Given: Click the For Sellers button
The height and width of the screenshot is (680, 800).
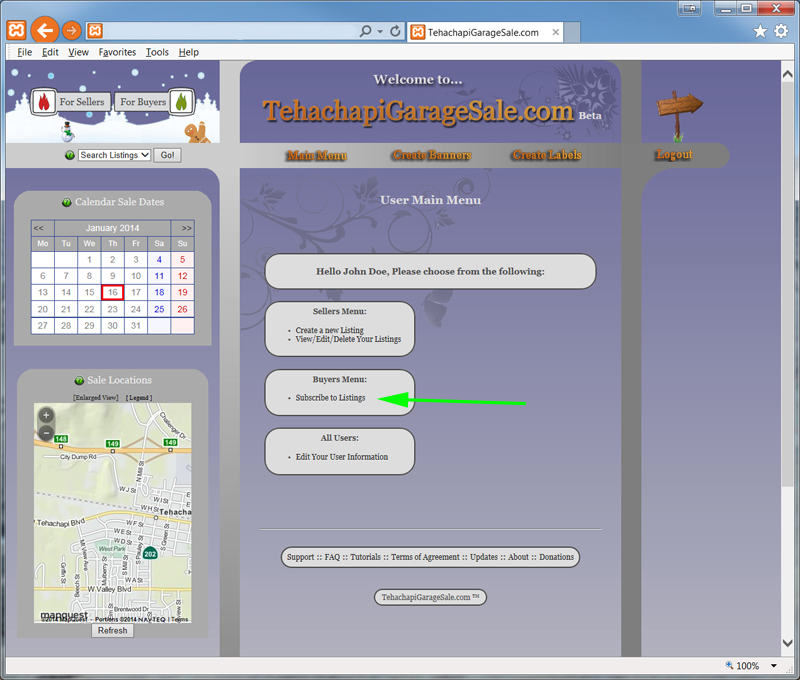Looking at the screenshot, I should [82, 102].
